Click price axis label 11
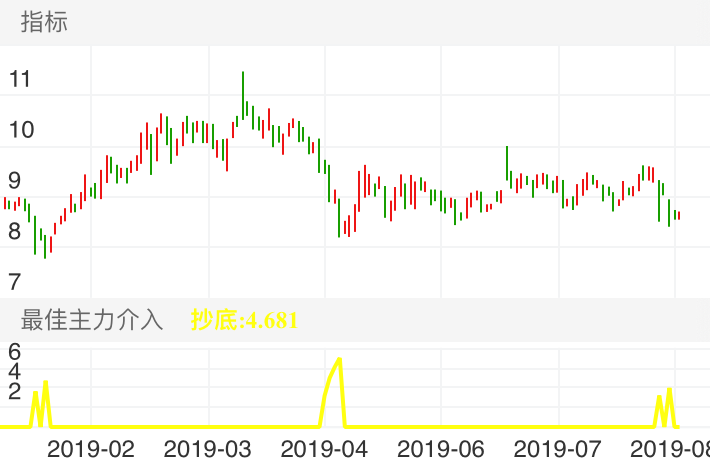Screen dimensions: 710x472 point(19,80)
